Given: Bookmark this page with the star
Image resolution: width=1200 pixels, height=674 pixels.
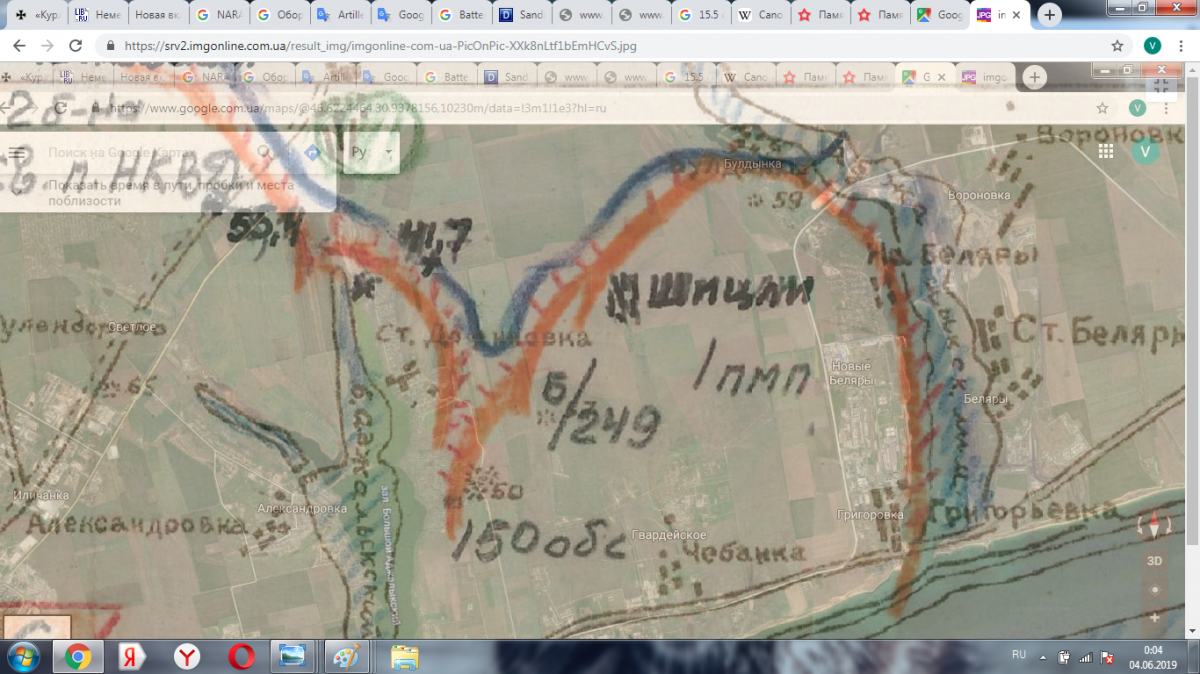Looking at the screenshot, I should click(1117, 46).
